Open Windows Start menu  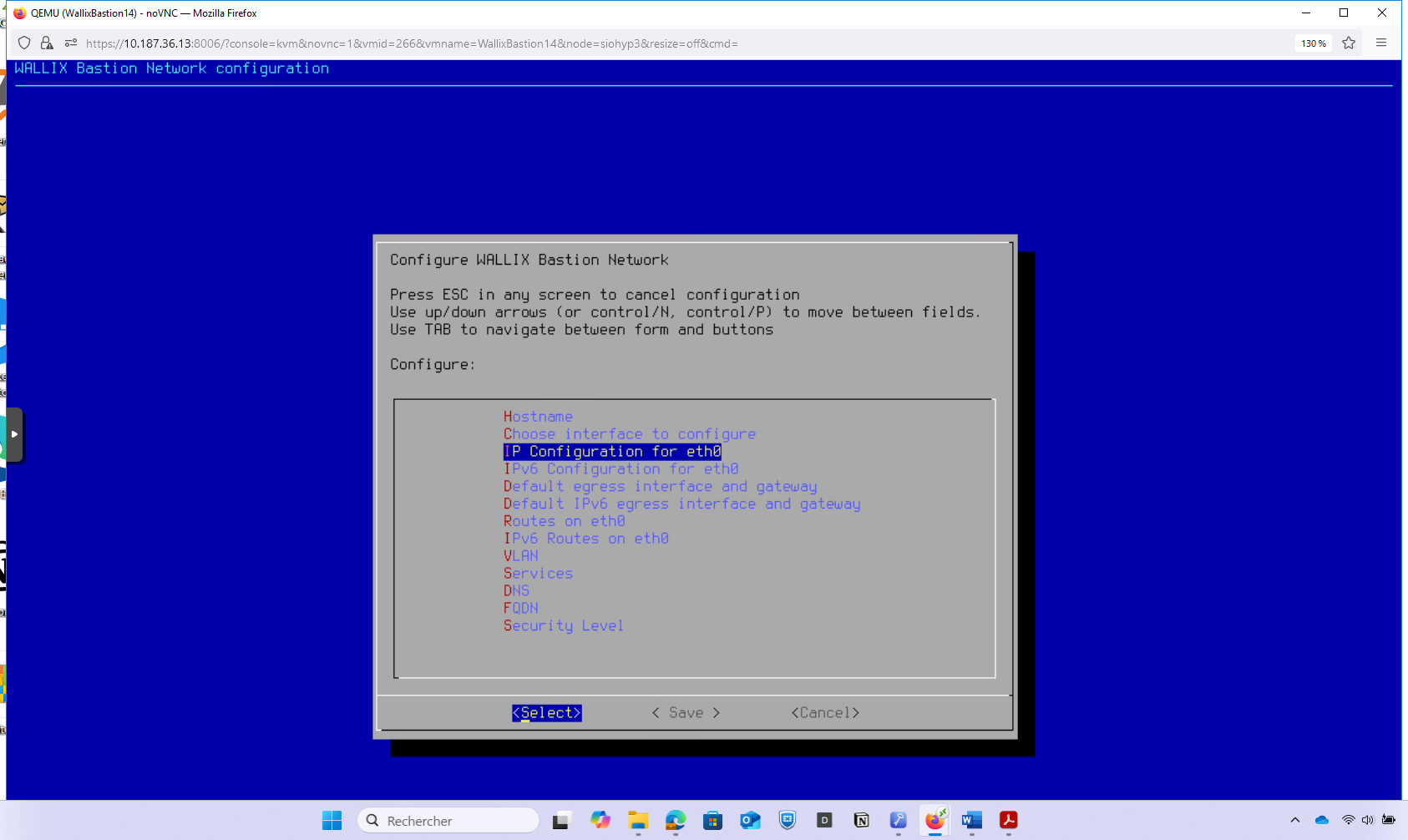(332, 821)
